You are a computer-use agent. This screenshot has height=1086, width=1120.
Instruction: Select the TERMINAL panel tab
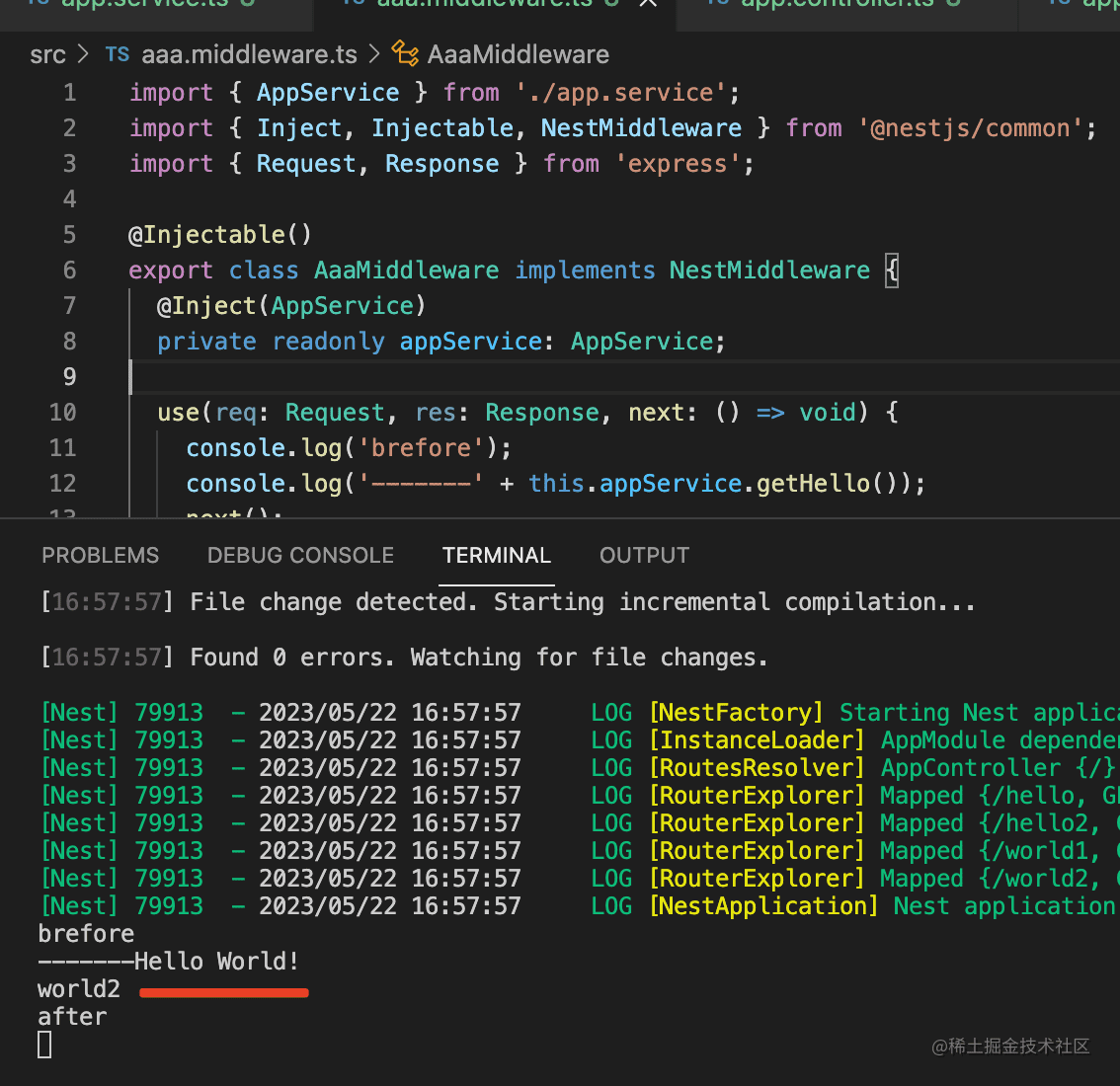click(x=497, y=556)
